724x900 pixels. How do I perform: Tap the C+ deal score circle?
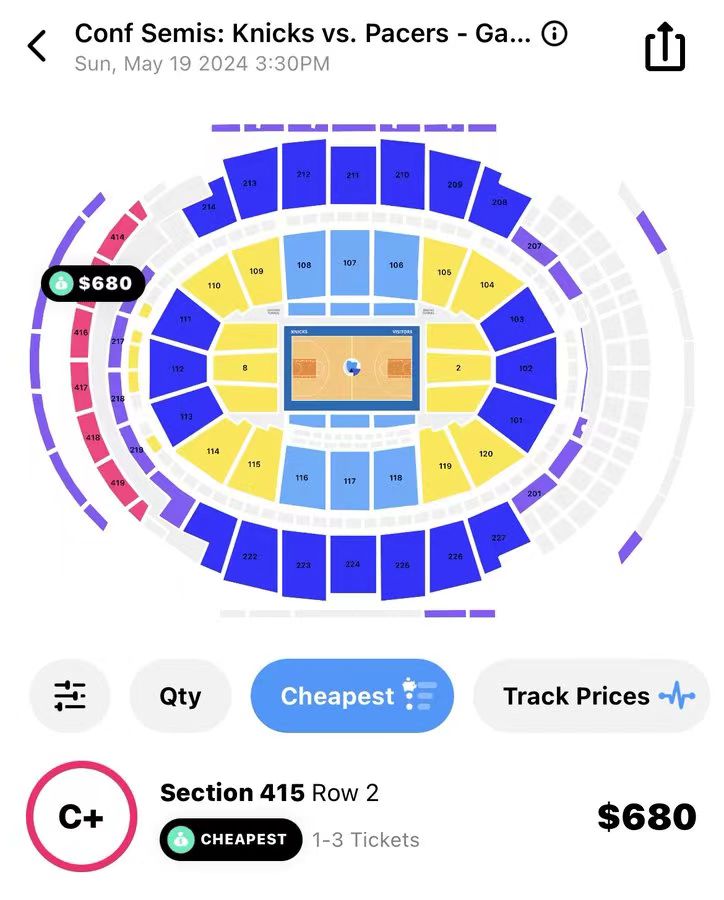(x=81, y=816)
